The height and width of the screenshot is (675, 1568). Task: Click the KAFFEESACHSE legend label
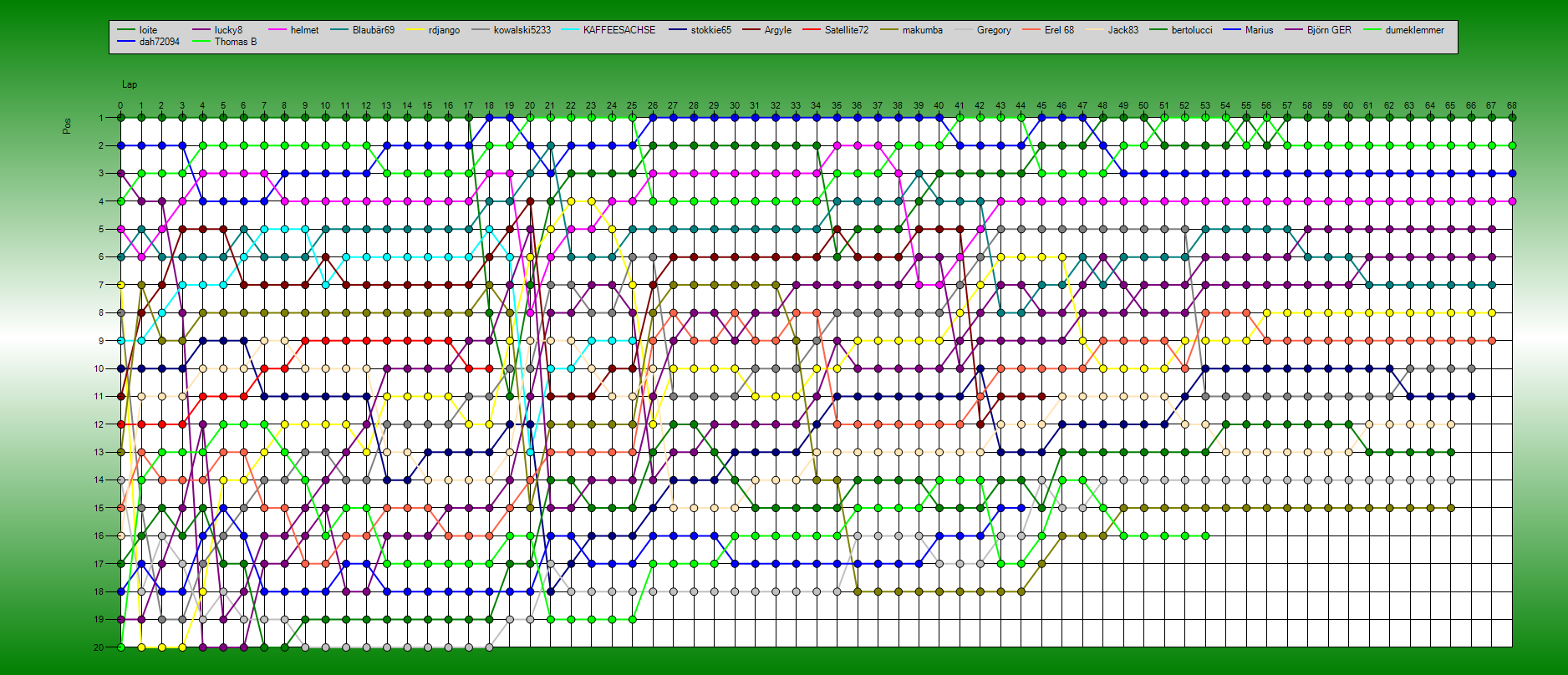tap(619, 30)
